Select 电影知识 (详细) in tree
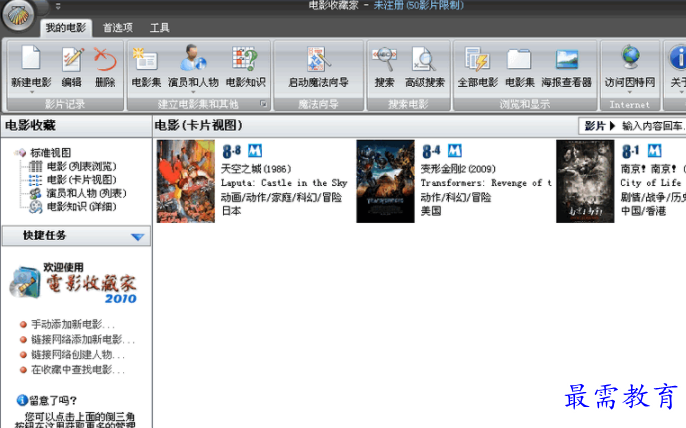This screenshot has height=428, width=686. point(81,207)
